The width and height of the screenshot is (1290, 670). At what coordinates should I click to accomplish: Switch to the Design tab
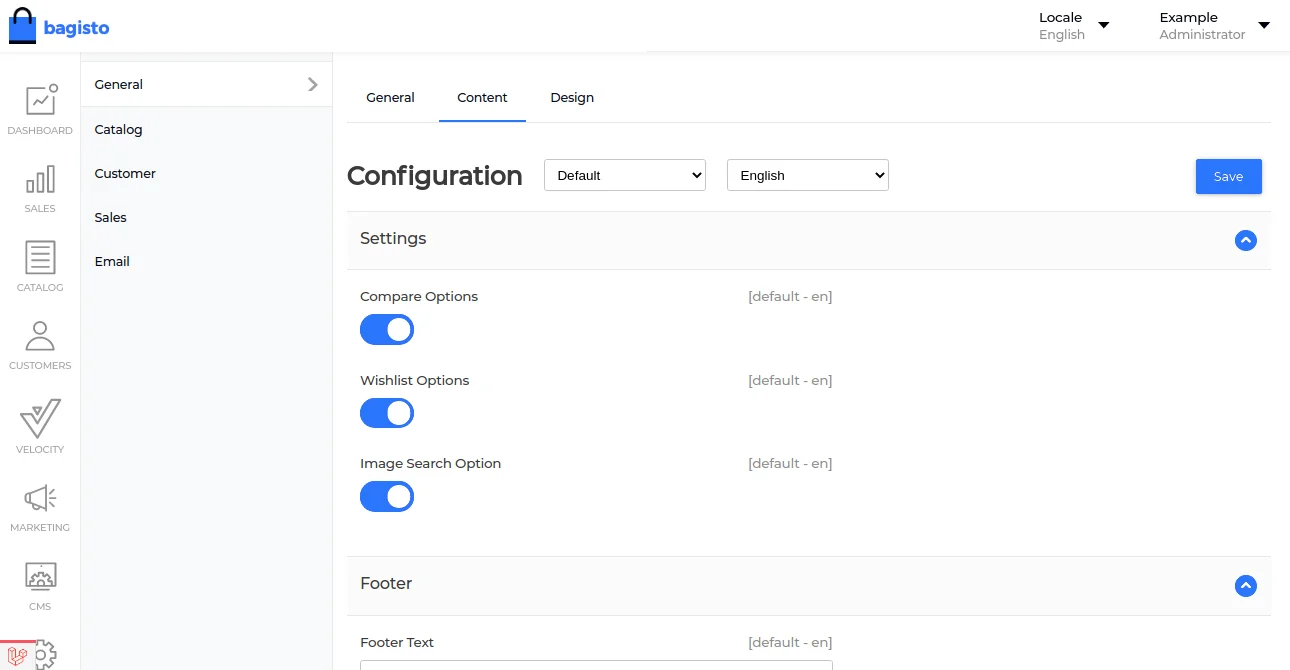[x=572, y=98]
